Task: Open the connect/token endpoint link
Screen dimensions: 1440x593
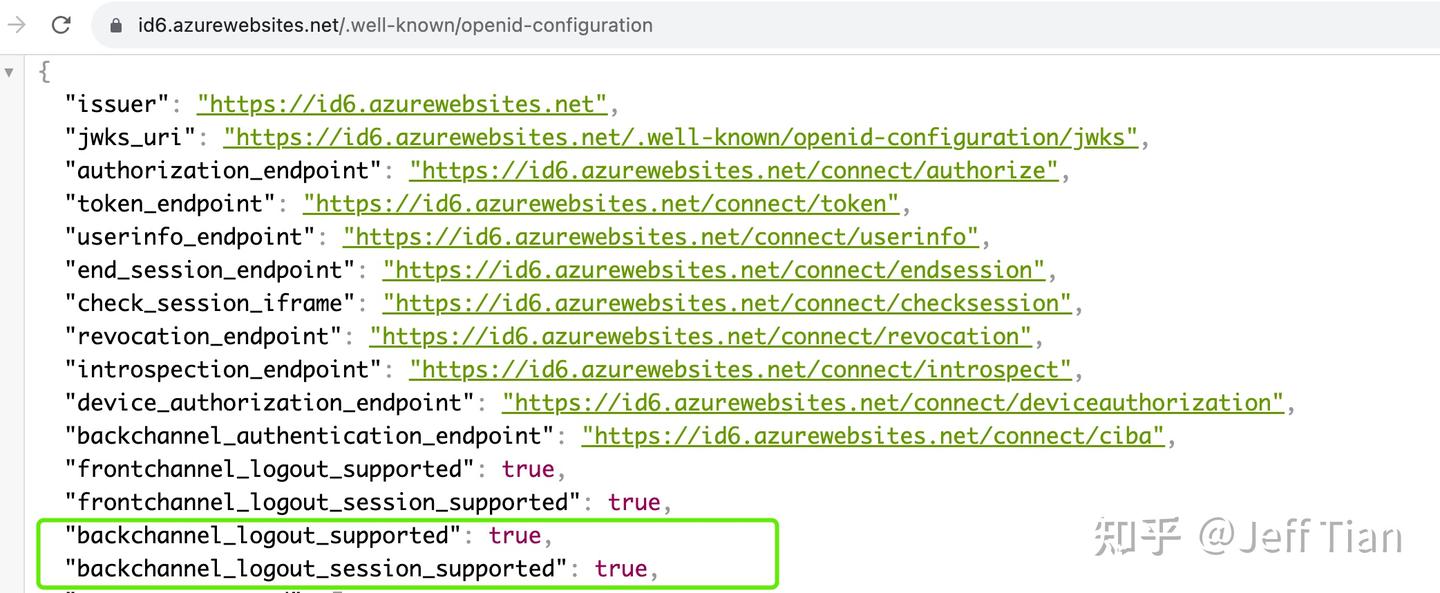Action: click(x=601, y=204)
